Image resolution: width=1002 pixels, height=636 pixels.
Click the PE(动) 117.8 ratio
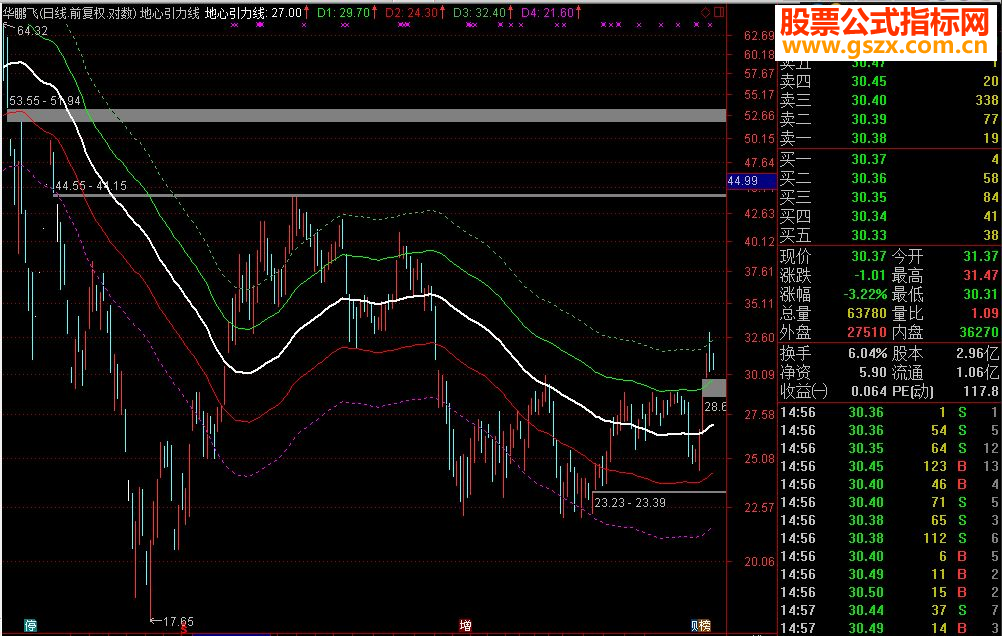[981, 391]
